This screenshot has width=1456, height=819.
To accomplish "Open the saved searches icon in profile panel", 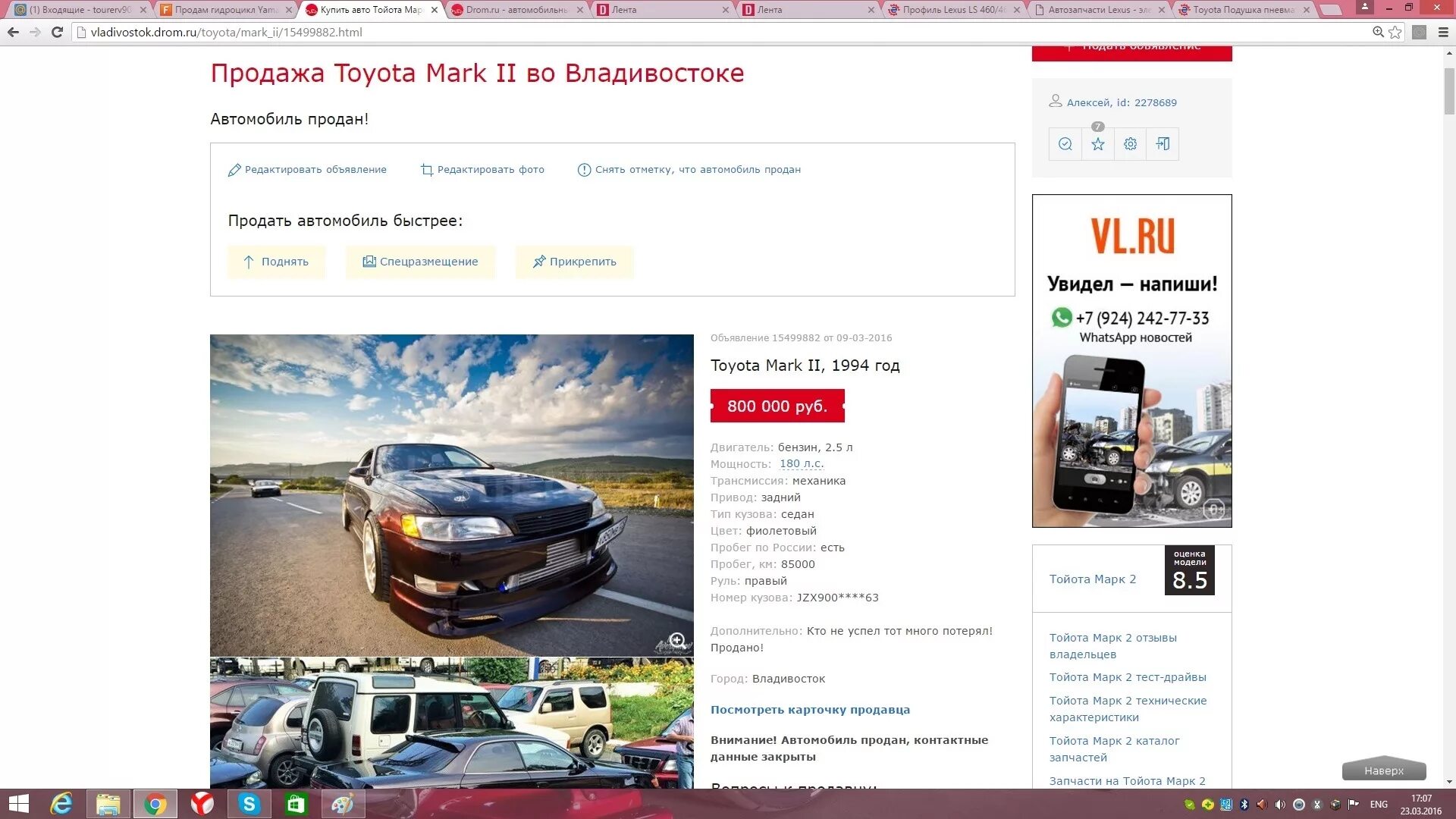I will 1065,144.
